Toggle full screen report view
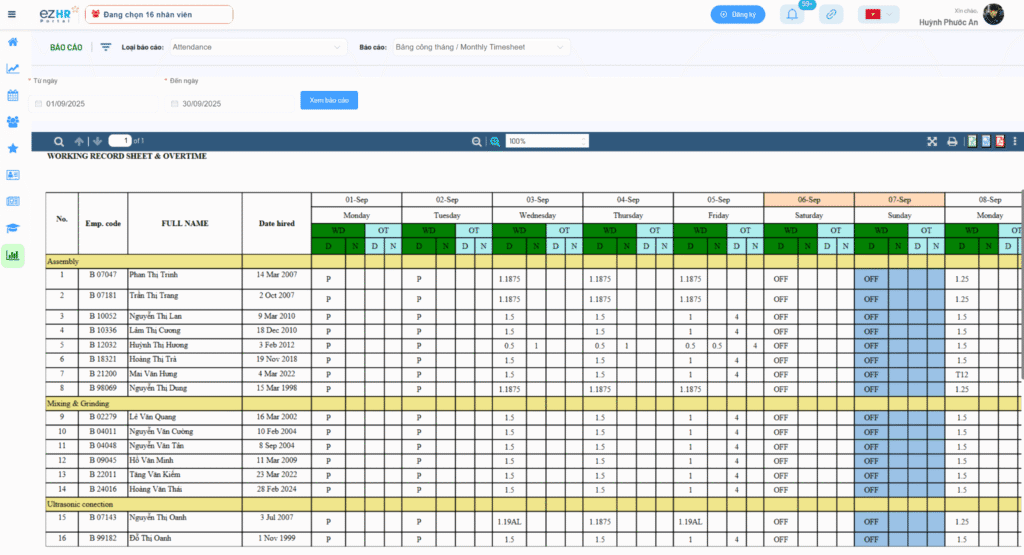The width and height of the screenshot is (1024, 555). click(x=932, y=141)
